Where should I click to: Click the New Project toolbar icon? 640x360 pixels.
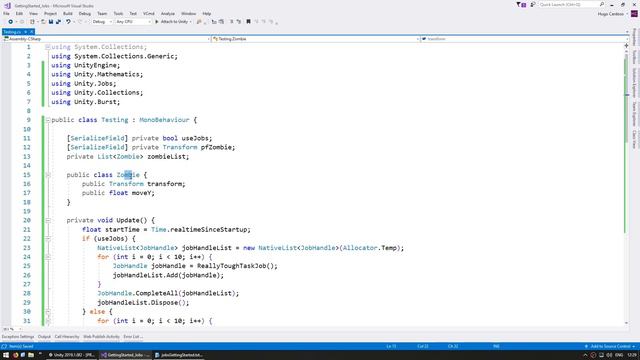[x=32, y=22]
